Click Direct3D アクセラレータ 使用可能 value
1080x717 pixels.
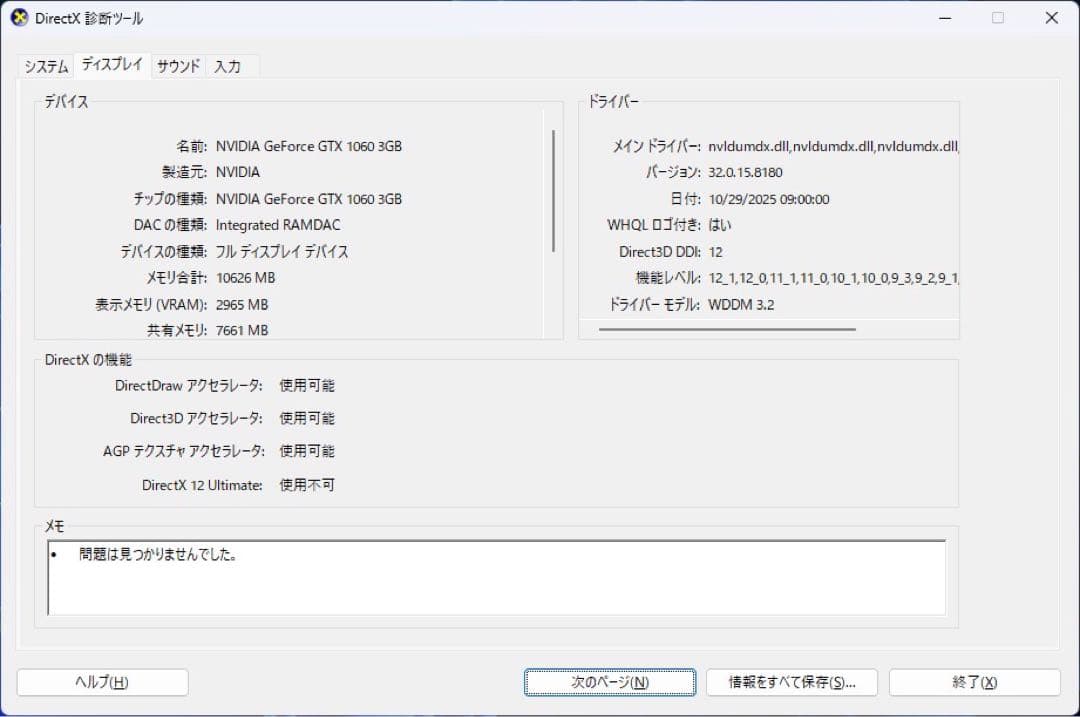coord(307,419)
